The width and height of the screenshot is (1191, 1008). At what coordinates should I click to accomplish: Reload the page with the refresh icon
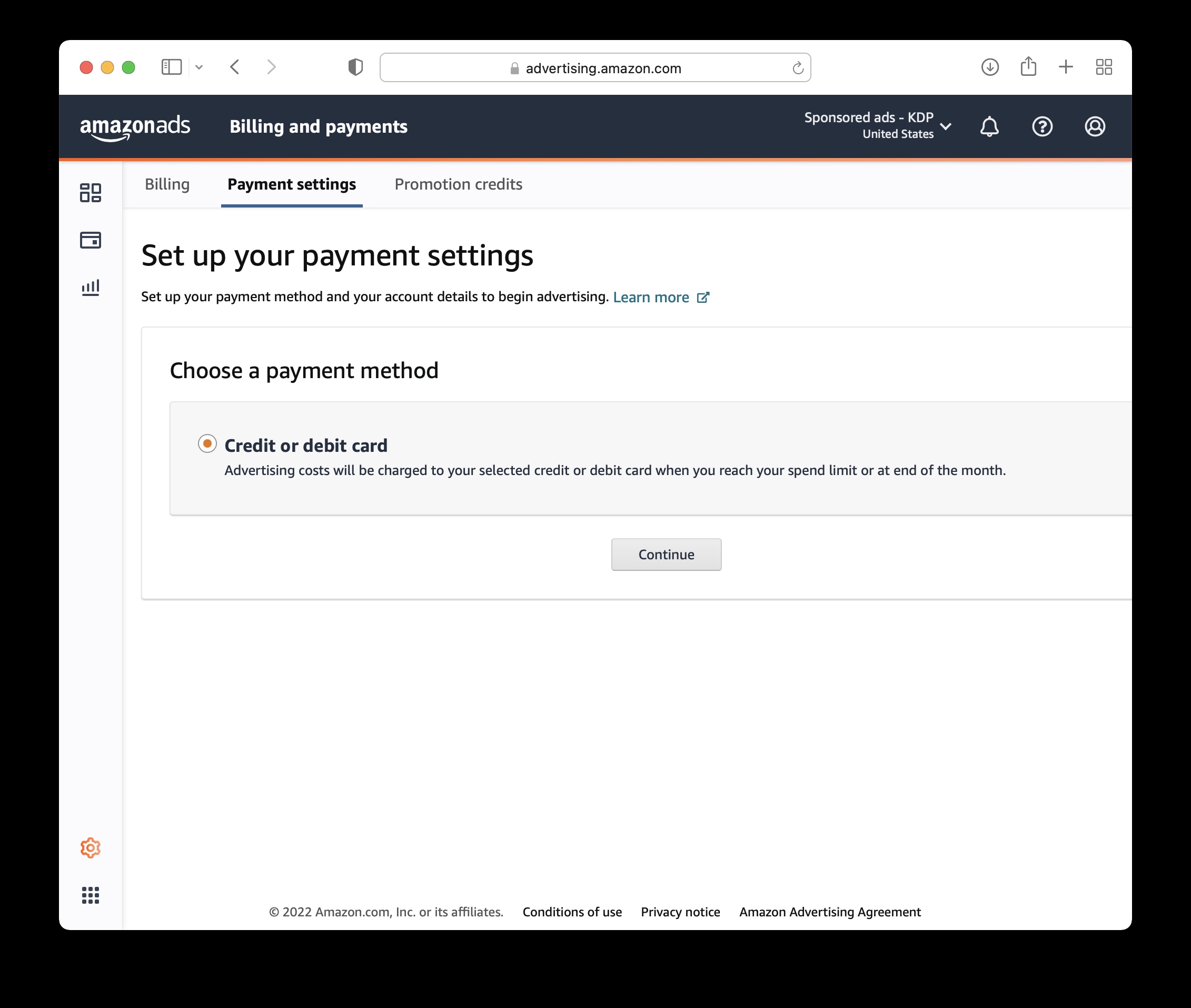pyautogui.click(x=798, y=68)
